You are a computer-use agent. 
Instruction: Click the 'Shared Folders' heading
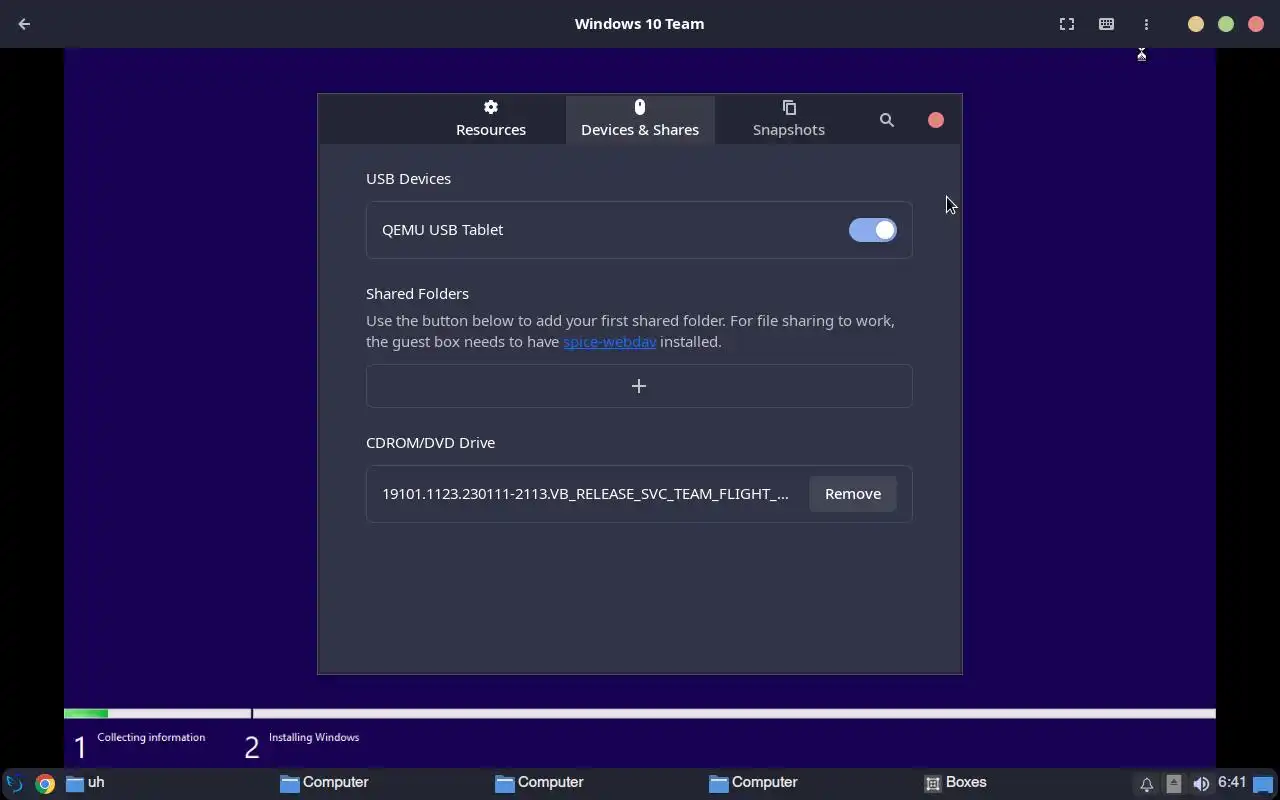417,293
